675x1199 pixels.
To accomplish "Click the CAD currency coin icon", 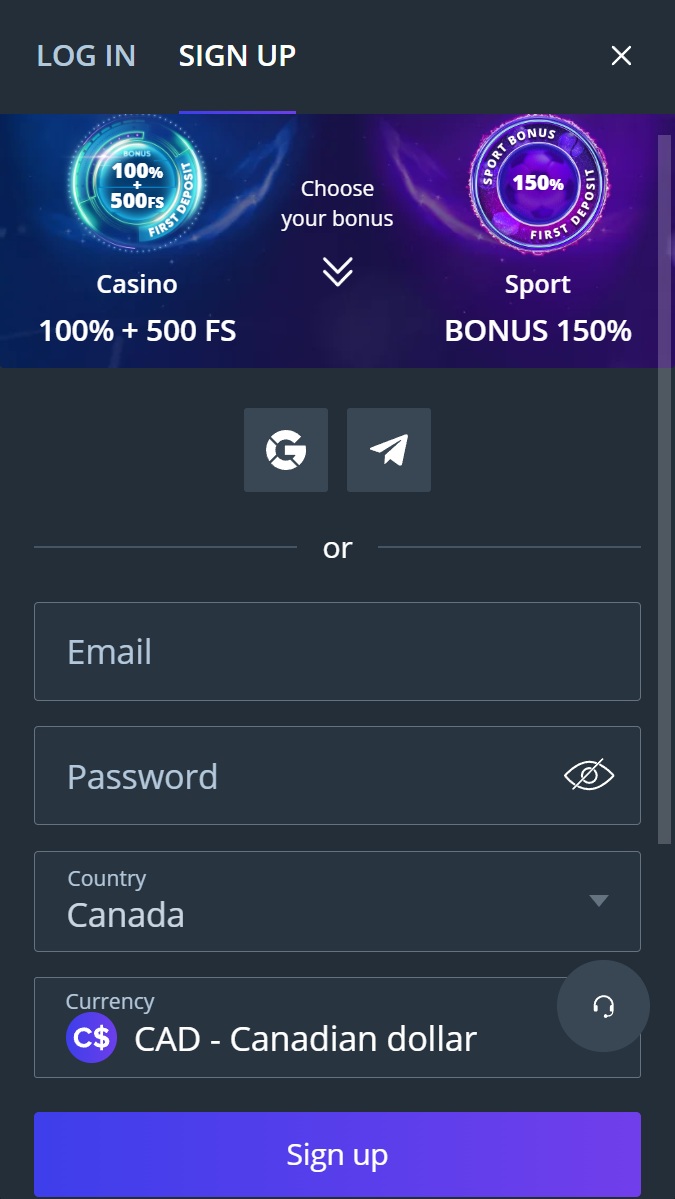I will click(91, 1038).
